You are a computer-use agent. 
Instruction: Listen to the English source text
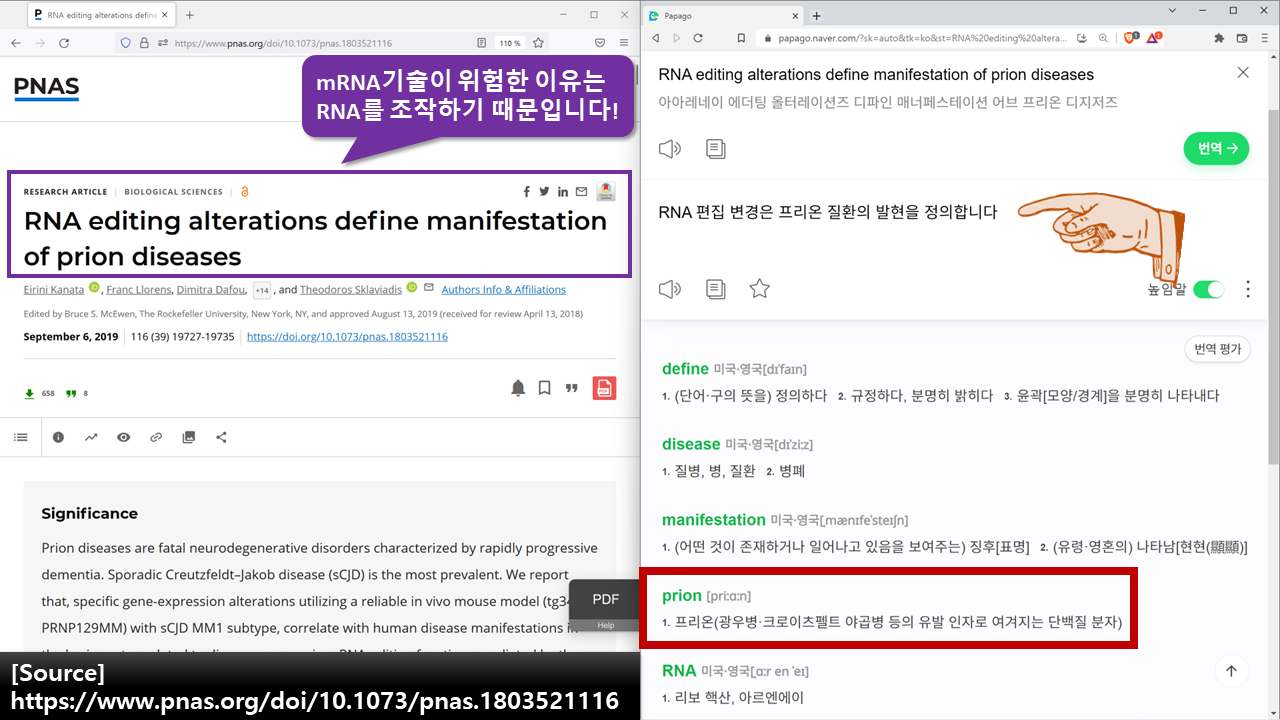tap(670, 149)
